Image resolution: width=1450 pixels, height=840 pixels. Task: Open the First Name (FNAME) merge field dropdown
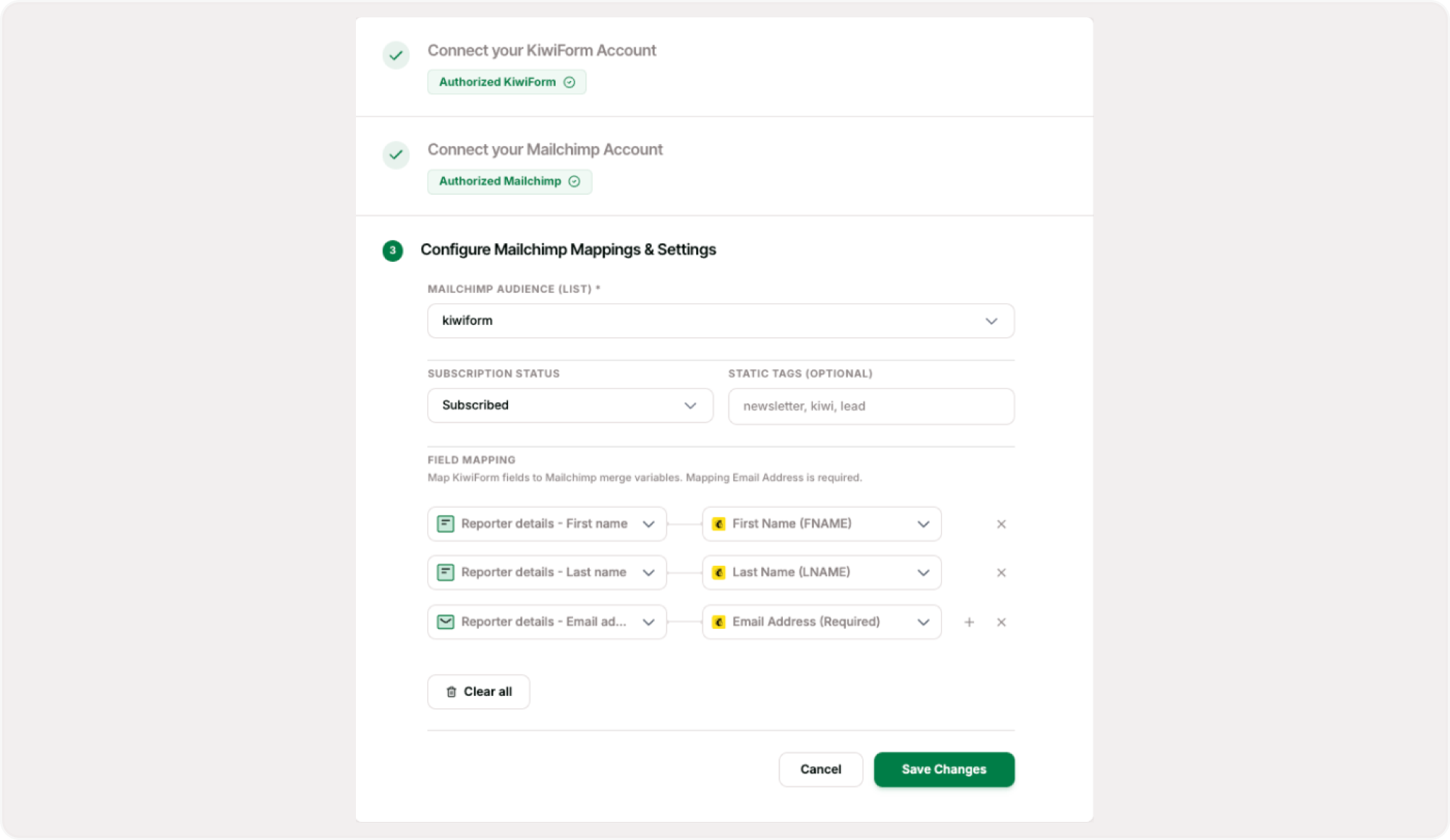click(x=822, y=524)
